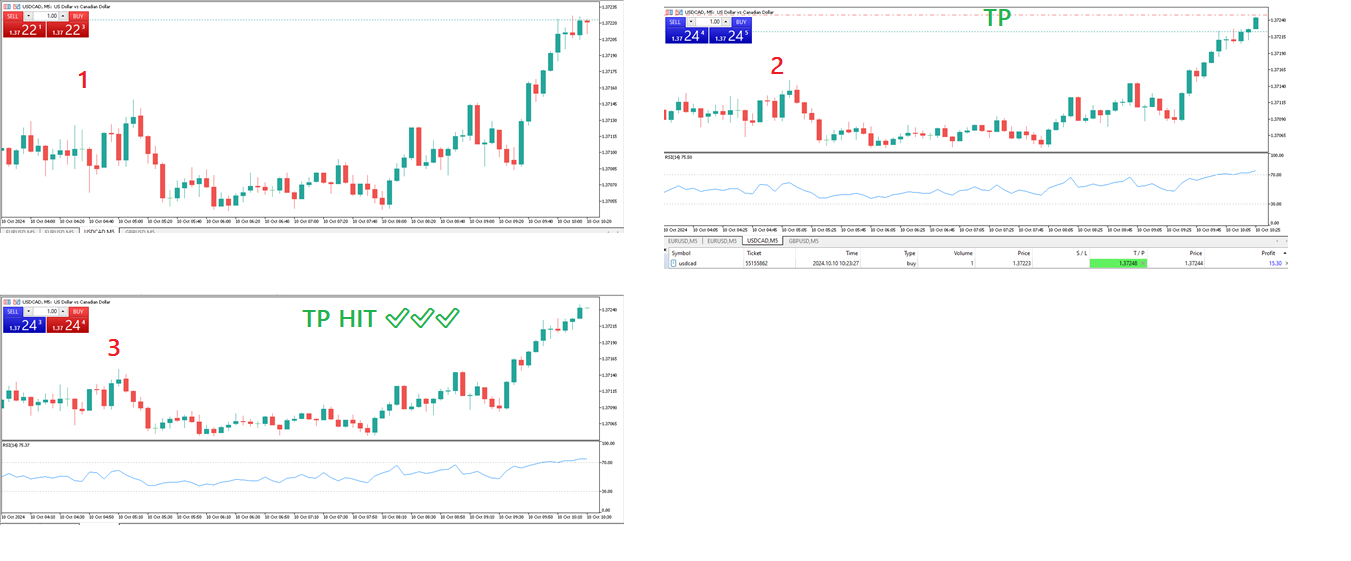The width and height of the screenshot is (1351, 561).
Task: Remove take profit using the green T/P cell x
Action: (x=1144, y=263)
